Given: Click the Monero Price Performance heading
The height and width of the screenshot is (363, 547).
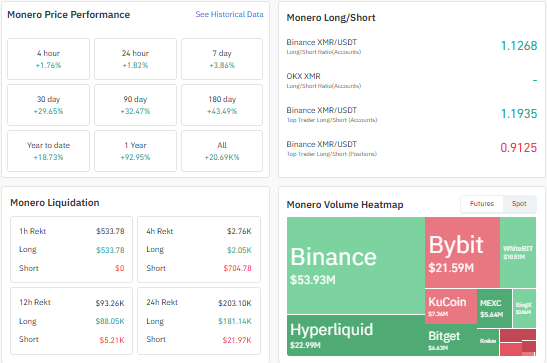Looking at the screenshot, I should coord(68,15).
